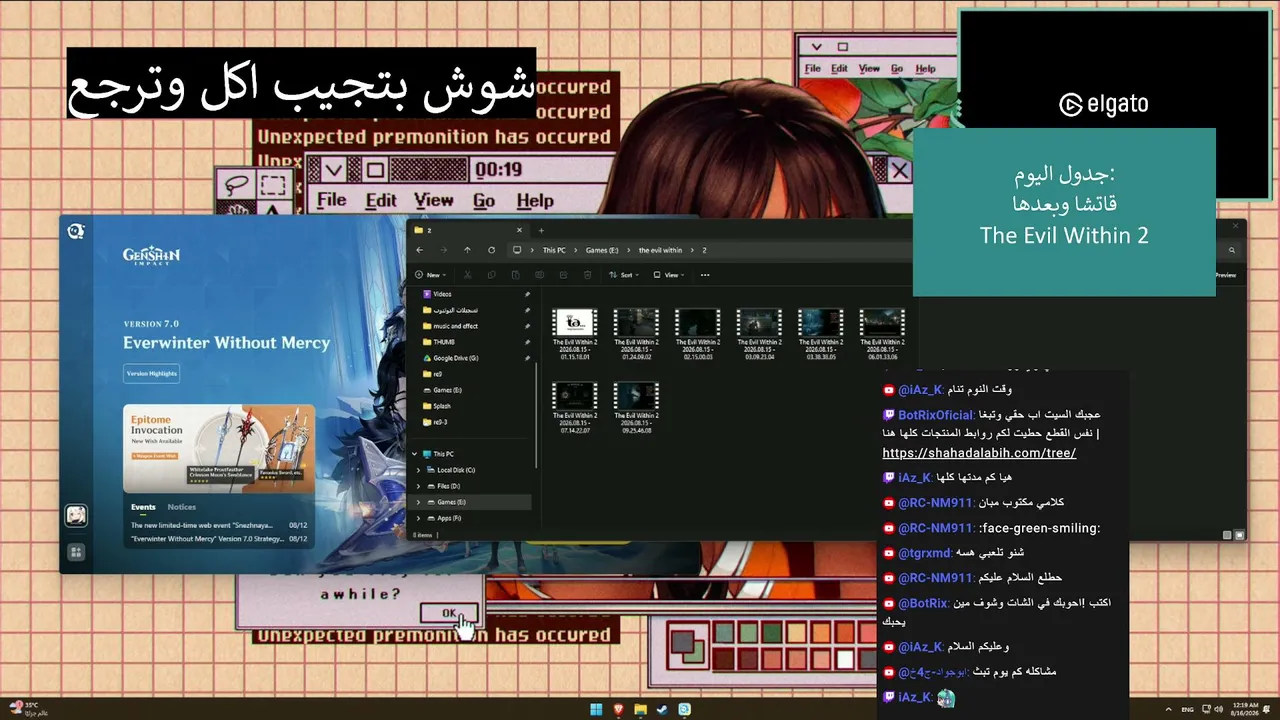Unpin Google Drive (G:) from quick access
The height and width of the screenshot is (720, 1280).
pyautogui.click(x=527, y=358)
